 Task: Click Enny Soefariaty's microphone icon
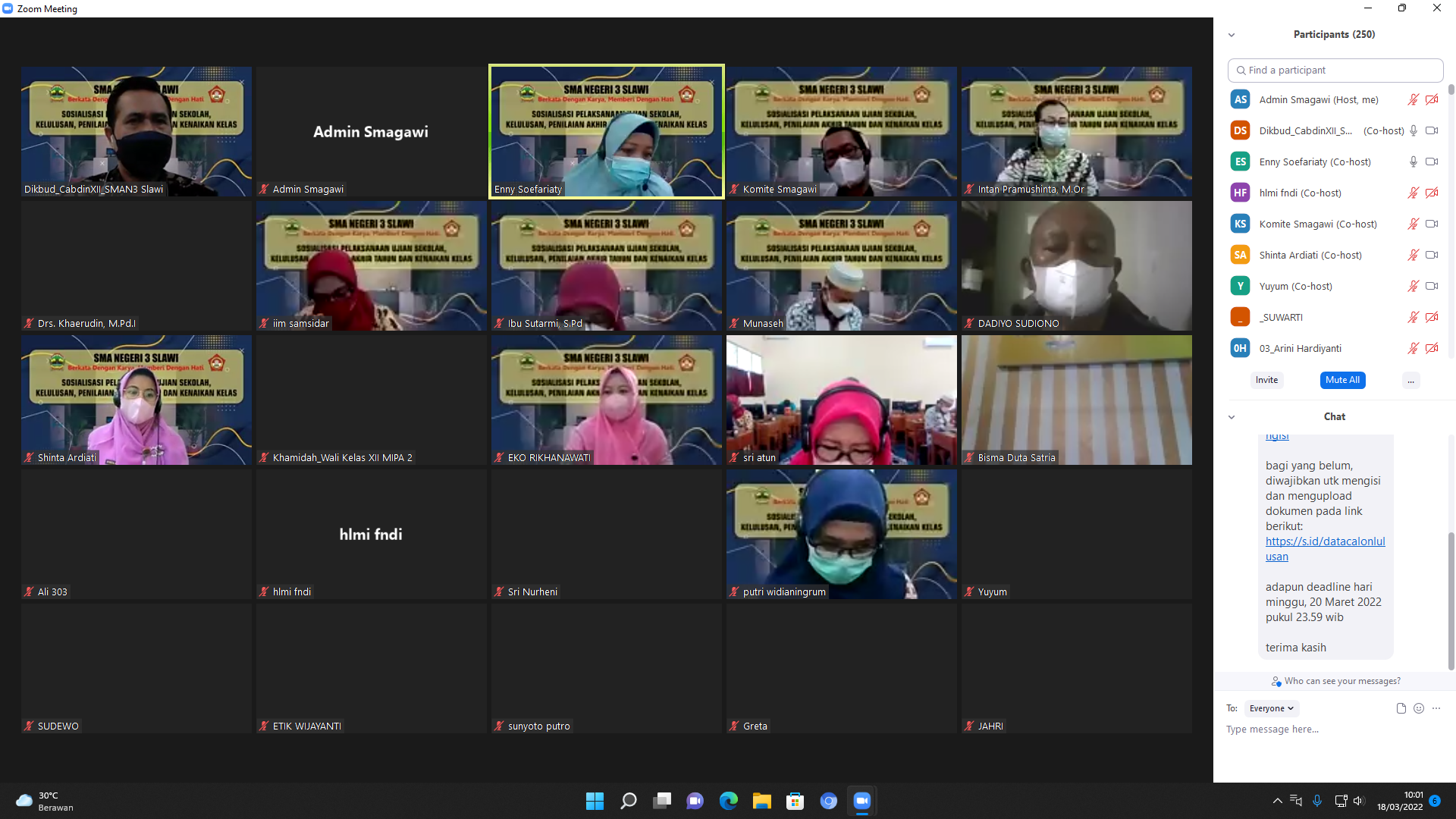click(x=1414, y=162)
